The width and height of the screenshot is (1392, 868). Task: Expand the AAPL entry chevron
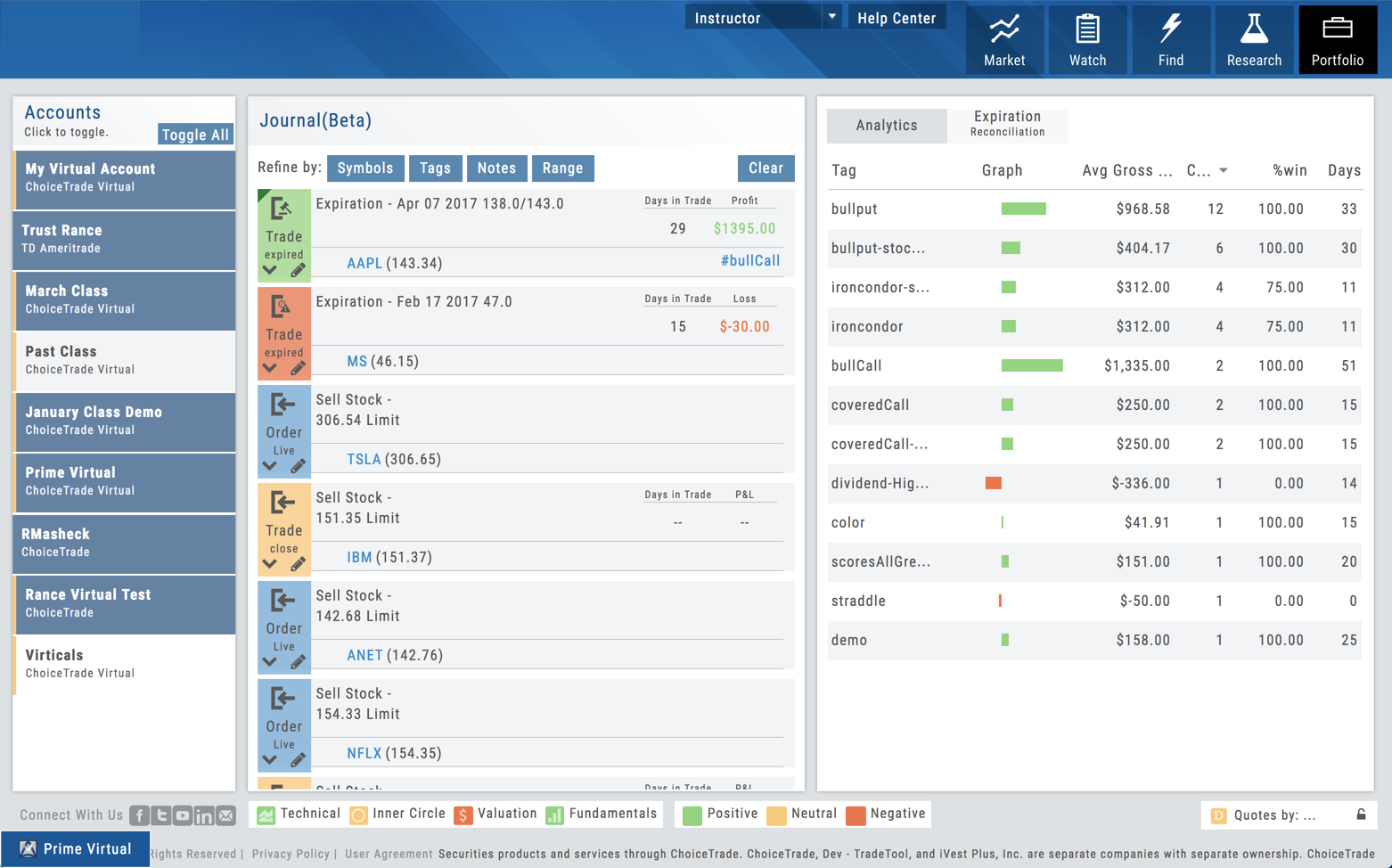coord(270,270)
